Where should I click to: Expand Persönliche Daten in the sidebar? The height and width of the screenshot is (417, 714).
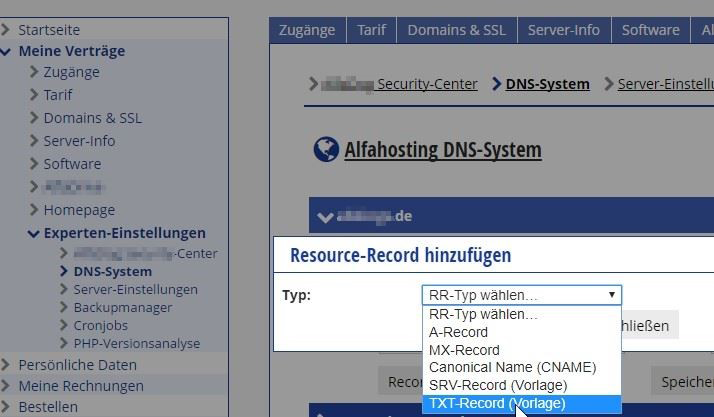(x=77, y=365)
